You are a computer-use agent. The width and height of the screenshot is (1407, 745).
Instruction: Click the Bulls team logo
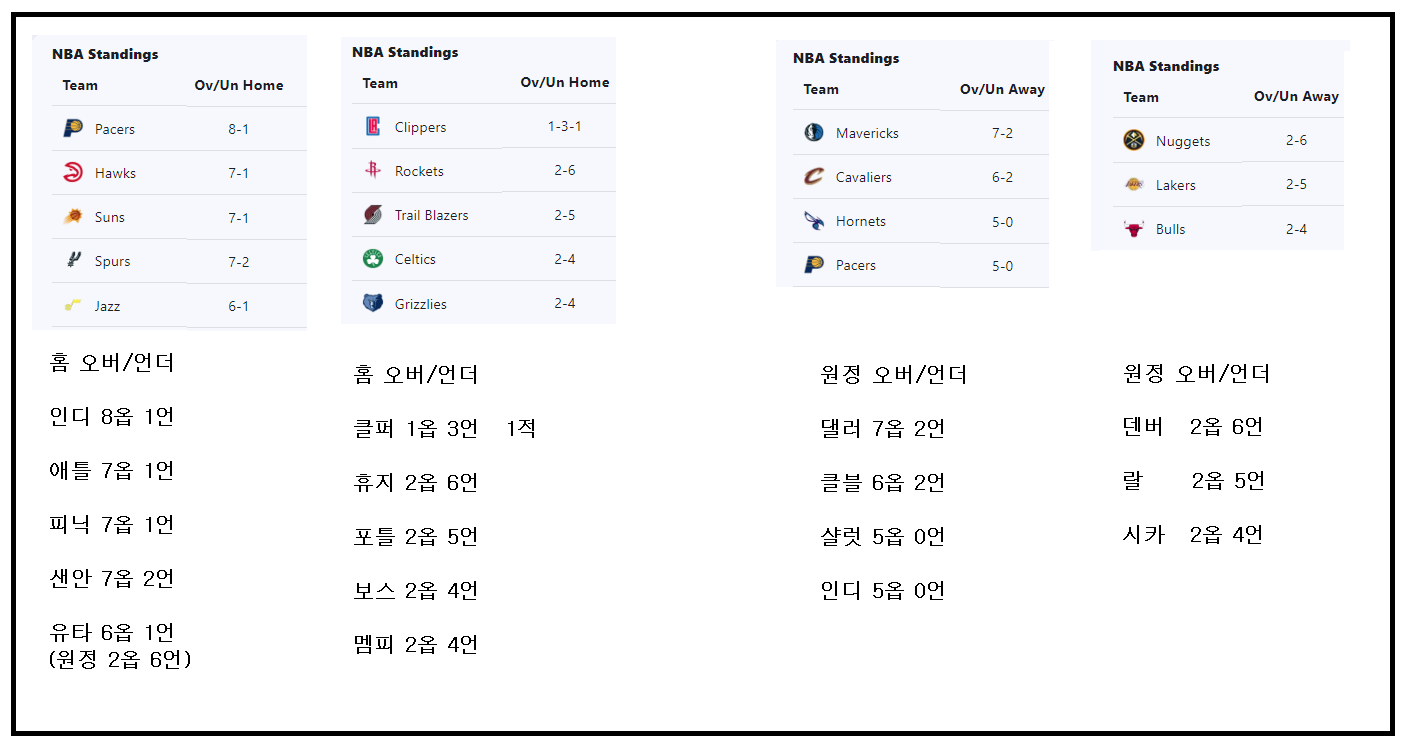[x=1134, y=229]
